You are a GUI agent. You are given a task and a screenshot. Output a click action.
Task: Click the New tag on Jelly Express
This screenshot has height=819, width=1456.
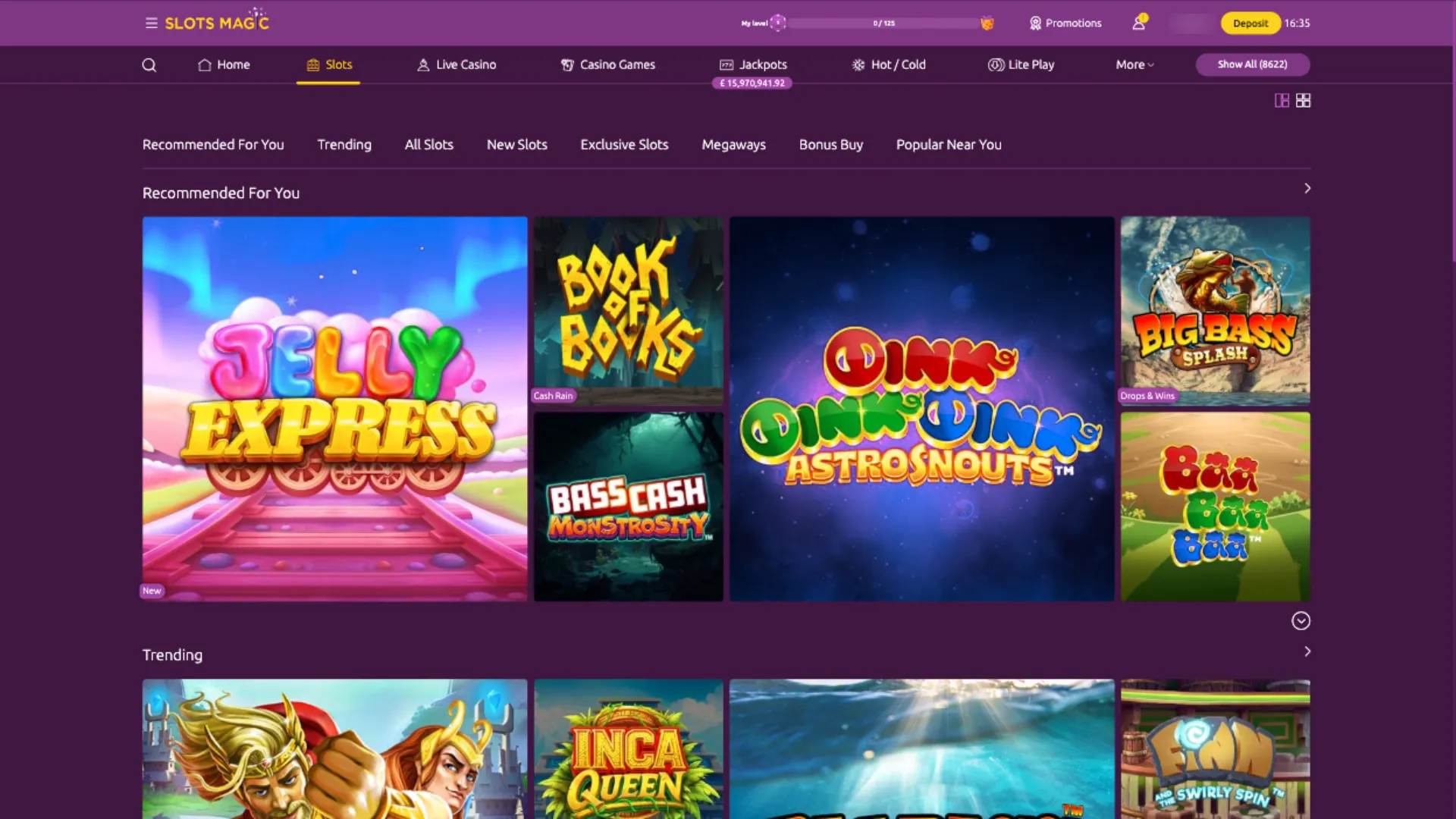pyautogui.click(x=152, y=591)
